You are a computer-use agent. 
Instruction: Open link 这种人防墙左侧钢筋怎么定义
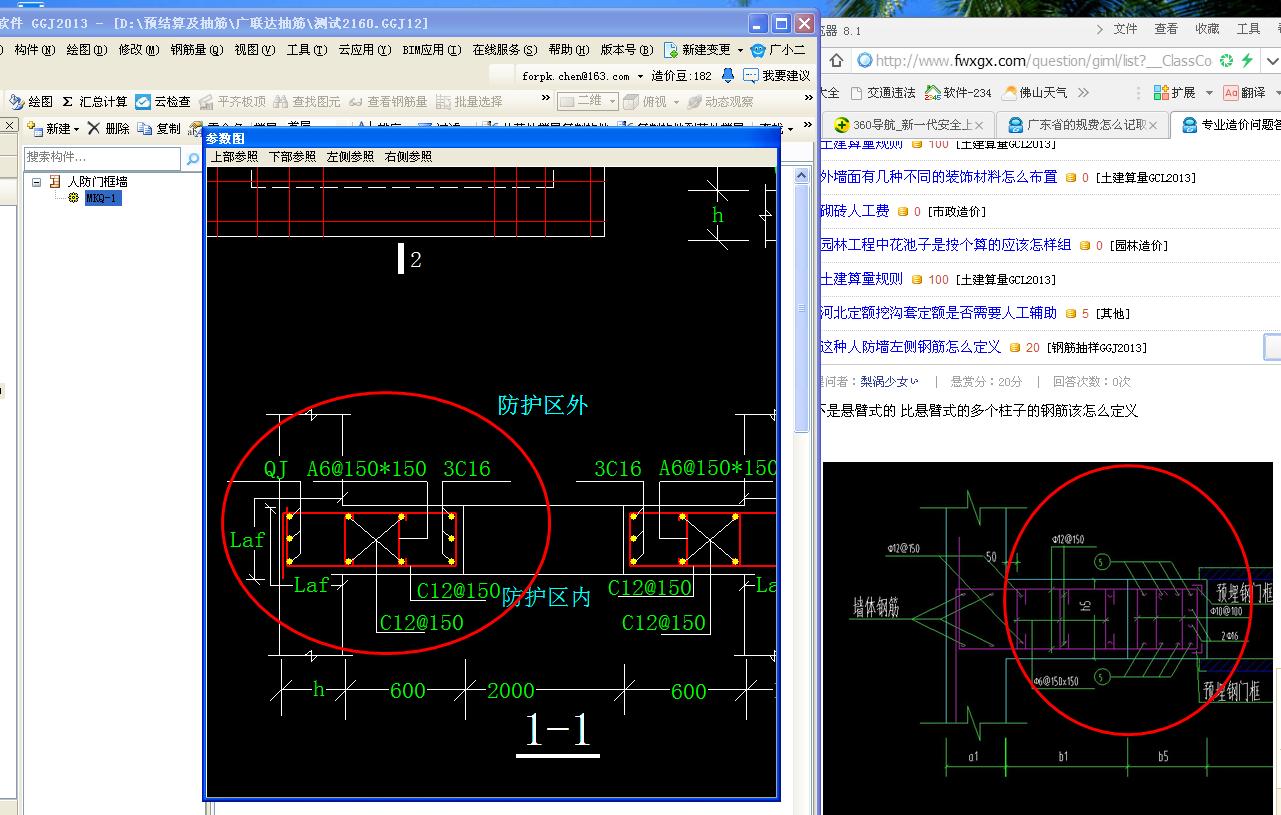pos(910,346)
